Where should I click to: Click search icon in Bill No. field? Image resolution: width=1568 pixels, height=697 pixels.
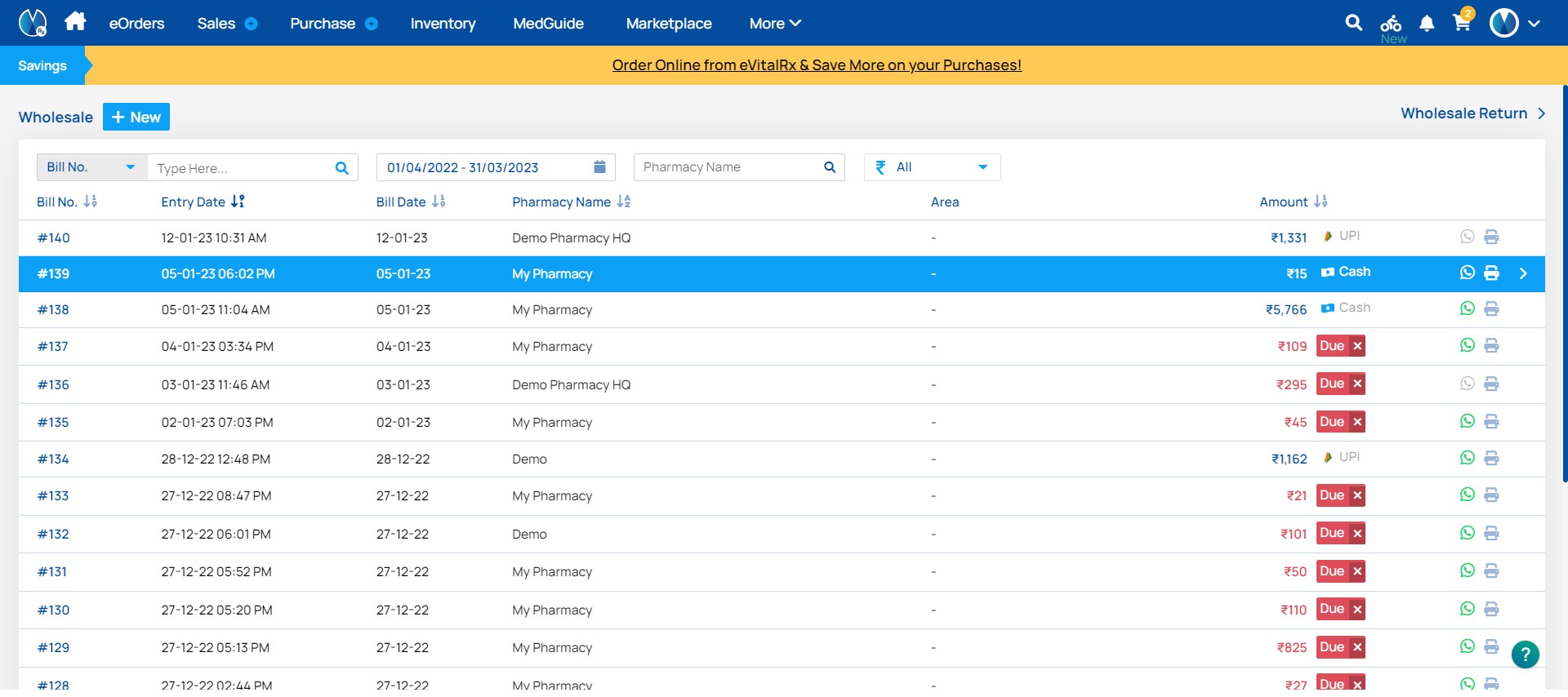(x=342, y=168)
